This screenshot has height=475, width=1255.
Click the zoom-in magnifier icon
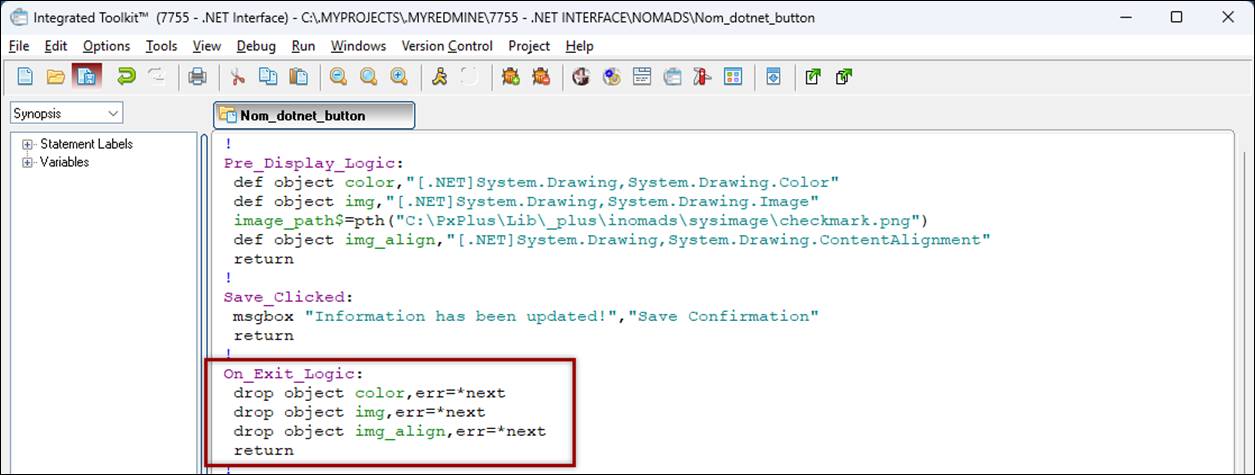399,76
